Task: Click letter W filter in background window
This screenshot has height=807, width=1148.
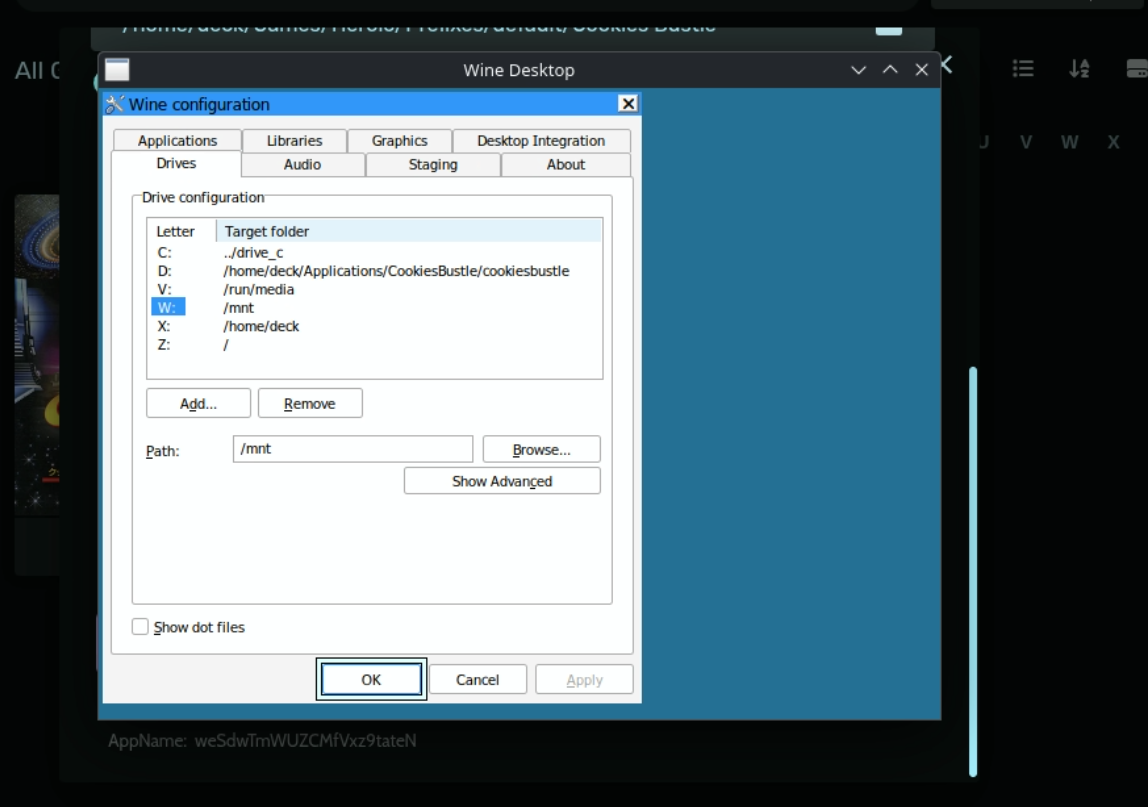Action: pyautogui.click(x=1070, y=142)
